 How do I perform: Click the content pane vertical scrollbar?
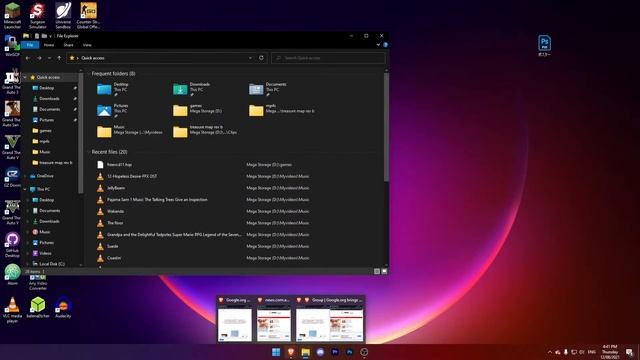point(386,127)
